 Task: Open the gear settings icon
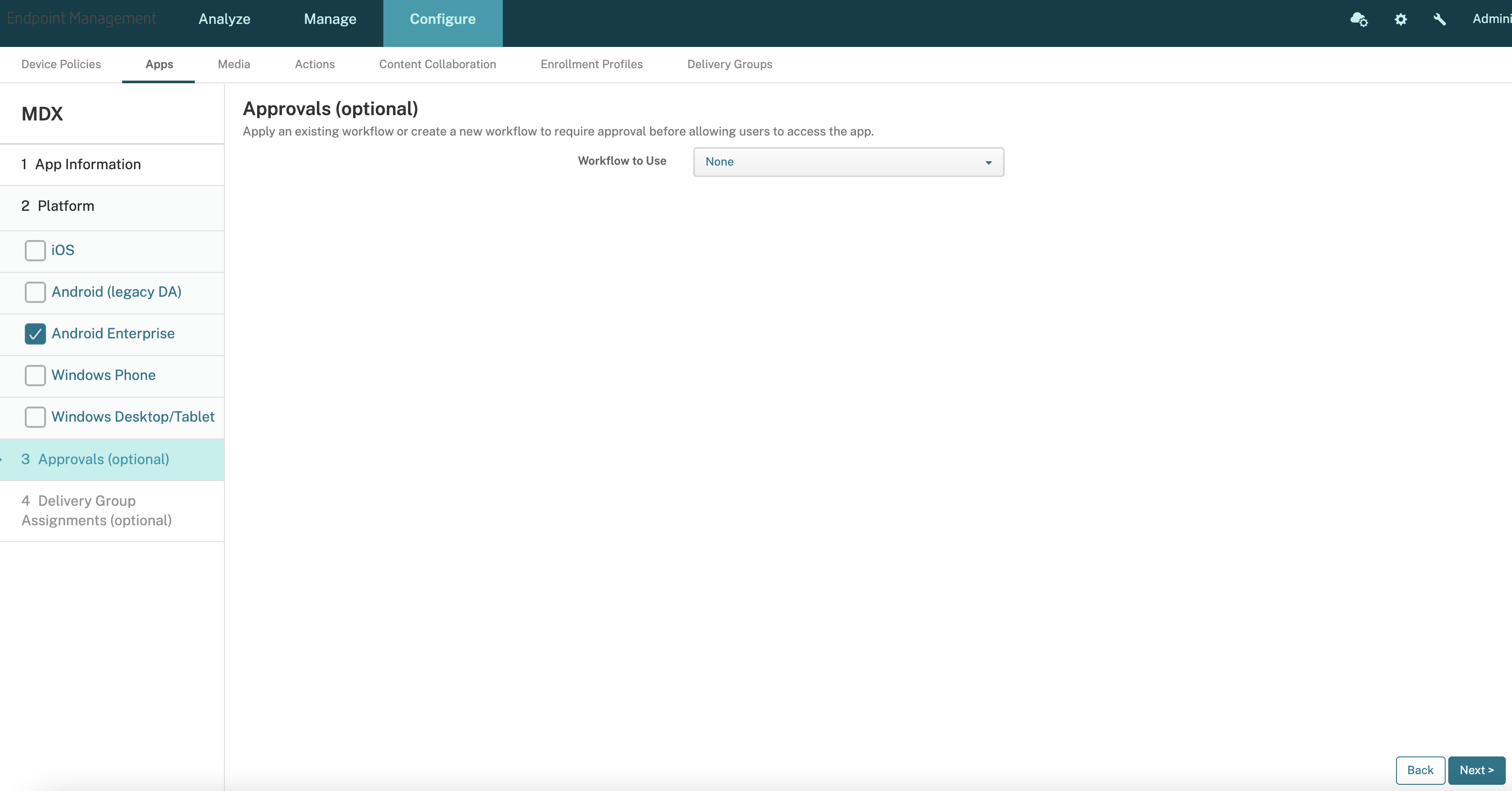tap(1400, 19)
